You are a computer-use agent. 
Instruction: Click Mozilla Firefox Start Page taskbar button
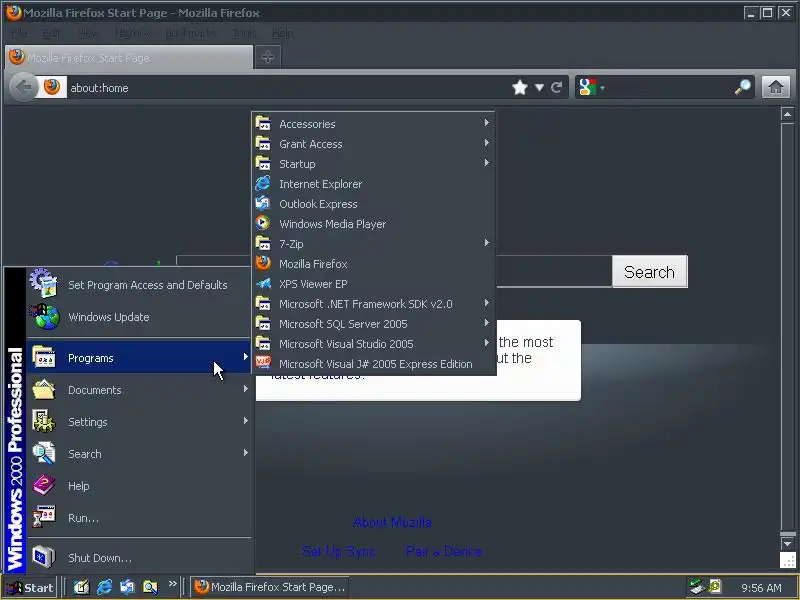pos(270,587)
